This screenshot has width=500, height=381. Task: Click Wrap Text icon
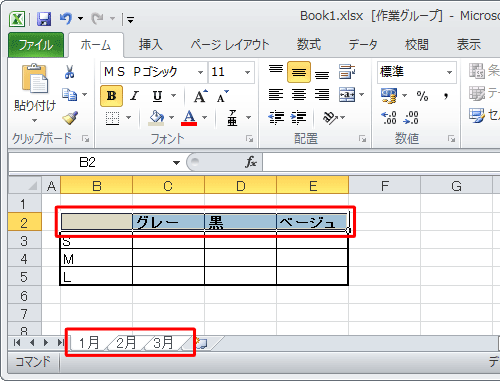click(x=347, y=71)
